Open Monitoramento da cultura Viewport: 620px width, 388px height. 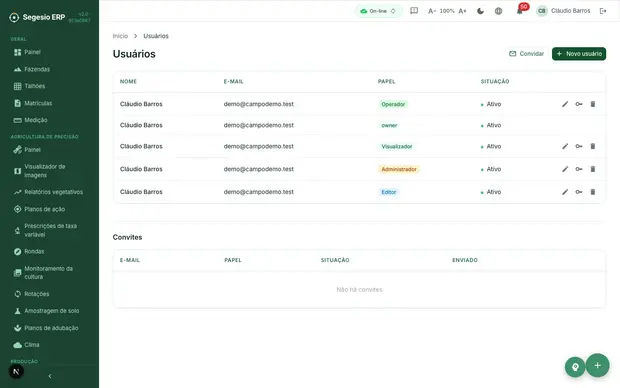click(x=49, y=273)
